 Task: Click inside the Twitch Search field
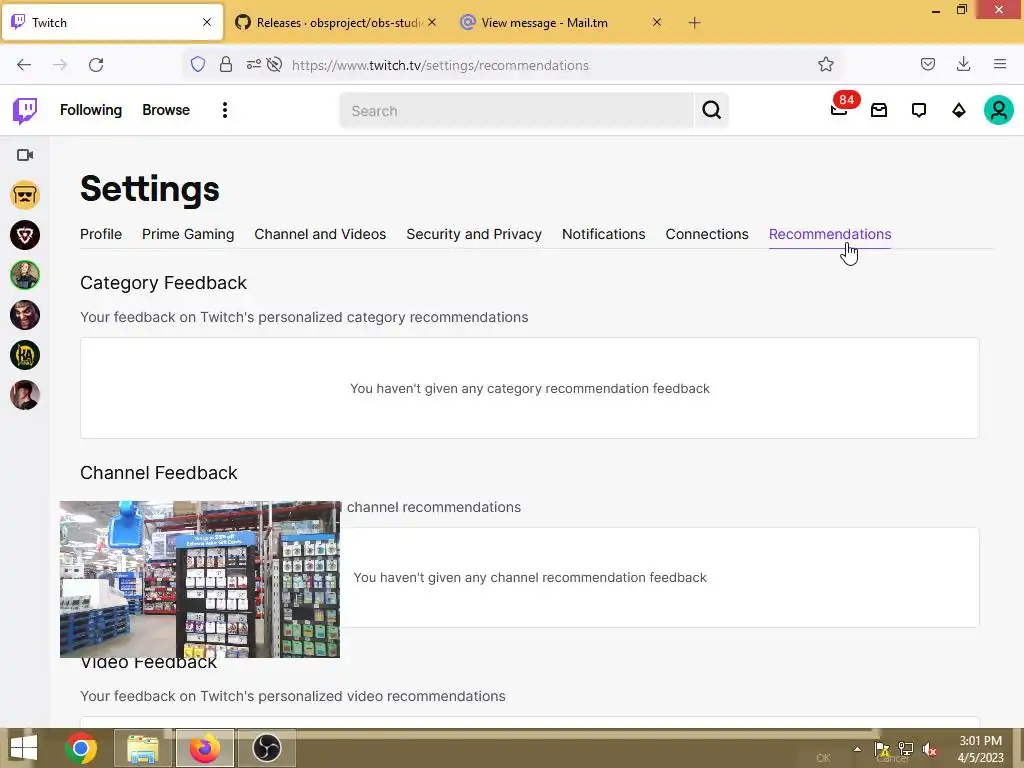pyautogui.click(x=517, y=110)
